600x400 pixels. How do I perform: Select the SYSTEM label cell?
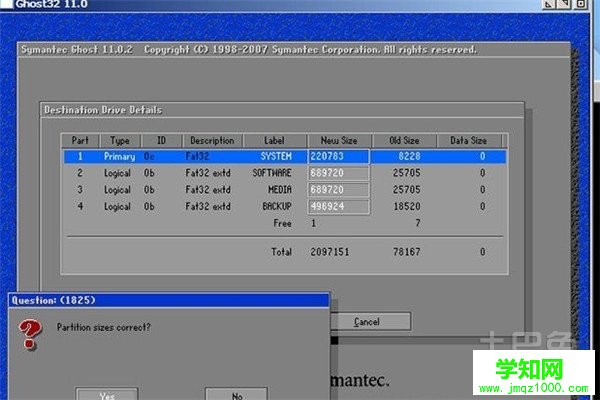[276, 157]
